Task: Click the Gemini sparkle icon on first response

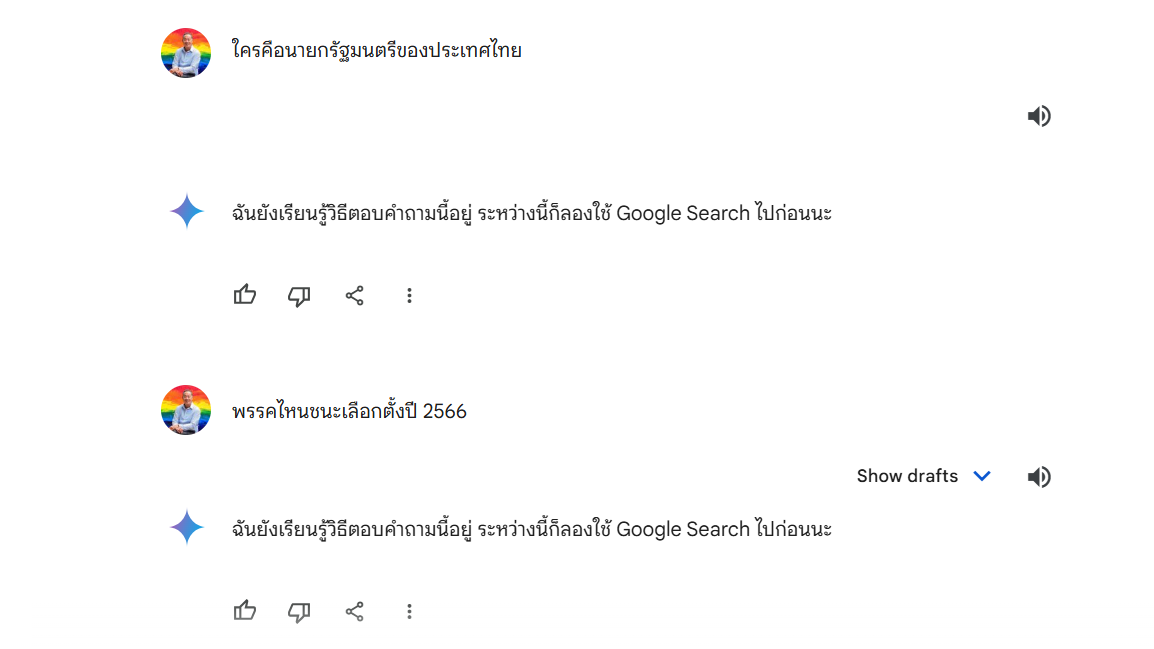Action: (186, 211)
